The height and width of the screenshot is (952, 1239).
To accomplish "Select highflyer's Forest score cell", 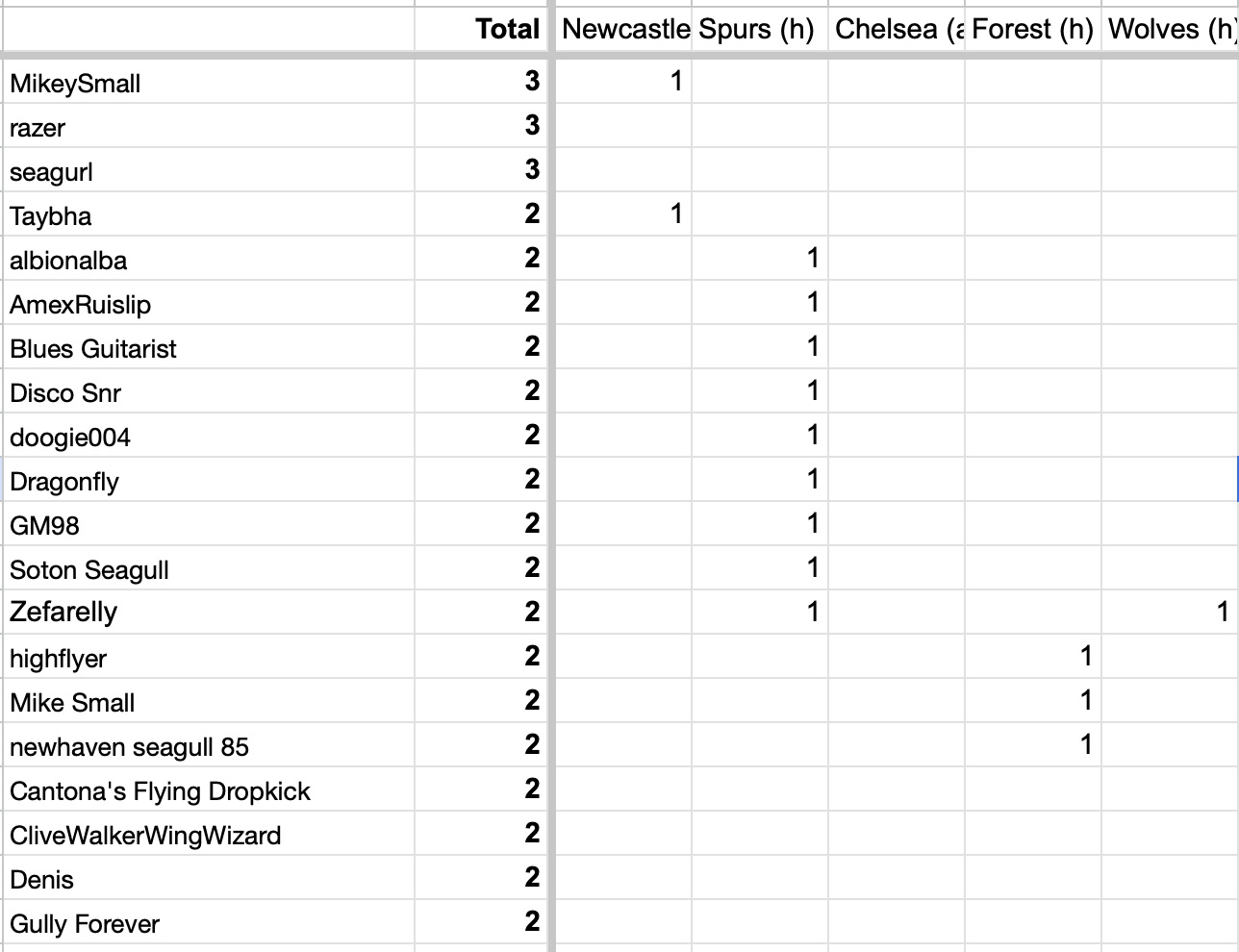I will click(x=1033, y=657).
